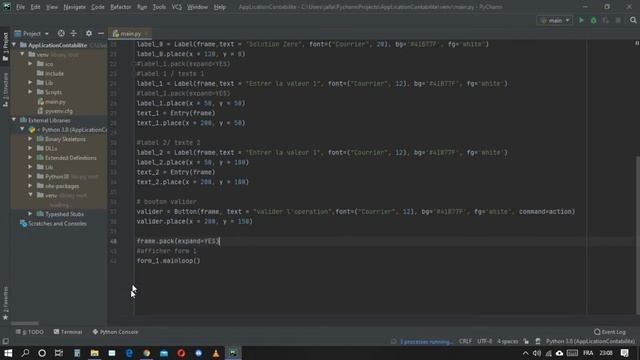Change indent setting 4 spaces

pyautogui.click(x=507, y=341)
